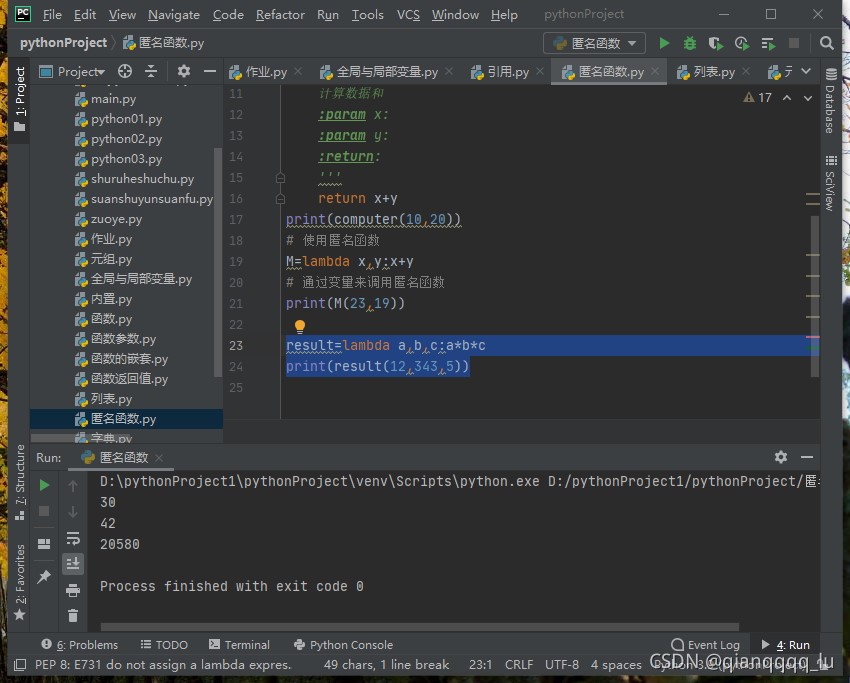Click the yellow intention light bulb in editor
Image resolution: width=850 pixels, height=683 pixels.
(299, 326)
